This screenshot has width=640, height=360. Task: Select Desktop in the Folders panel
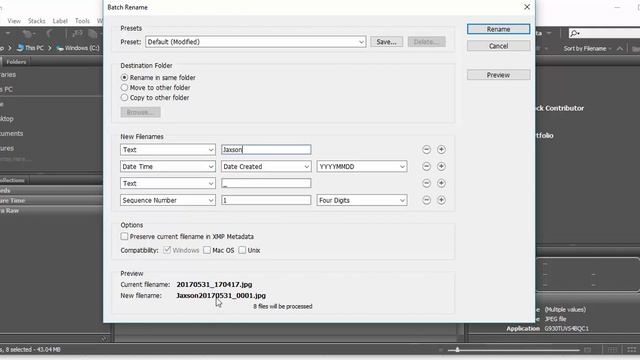(x=7, y=119)
